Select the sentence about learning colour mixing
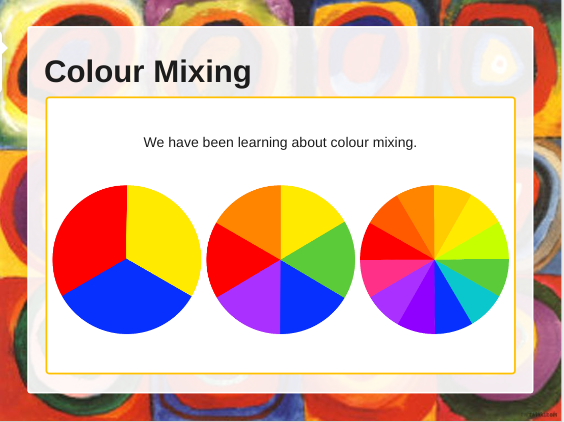564x422 pixels. click(x=280, y=142)
